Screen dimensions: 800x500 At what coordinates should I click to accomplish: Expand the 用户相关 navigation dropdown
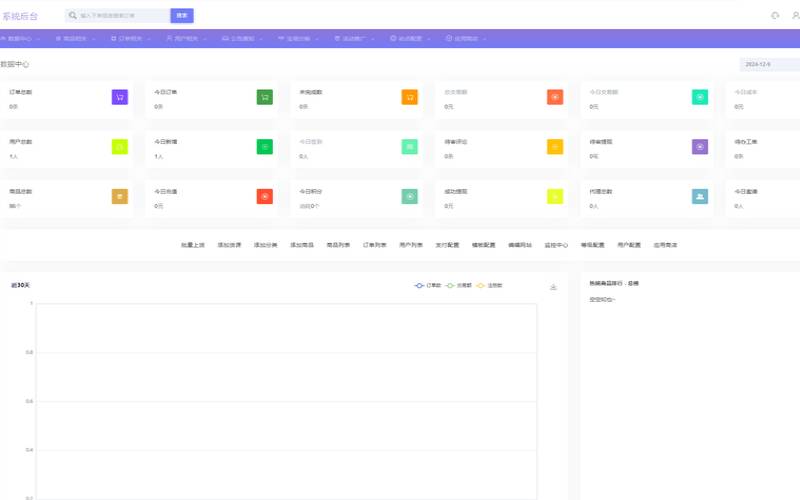pyautogui.click(x=184, y=39)
